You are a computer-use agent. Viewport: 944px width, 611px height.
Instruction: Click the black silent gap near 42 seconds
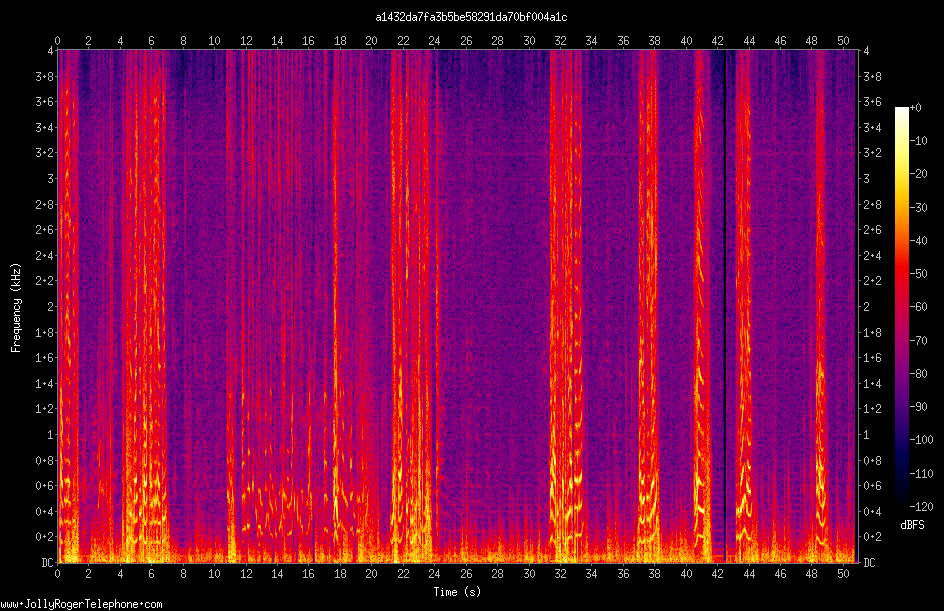point(725,306)
